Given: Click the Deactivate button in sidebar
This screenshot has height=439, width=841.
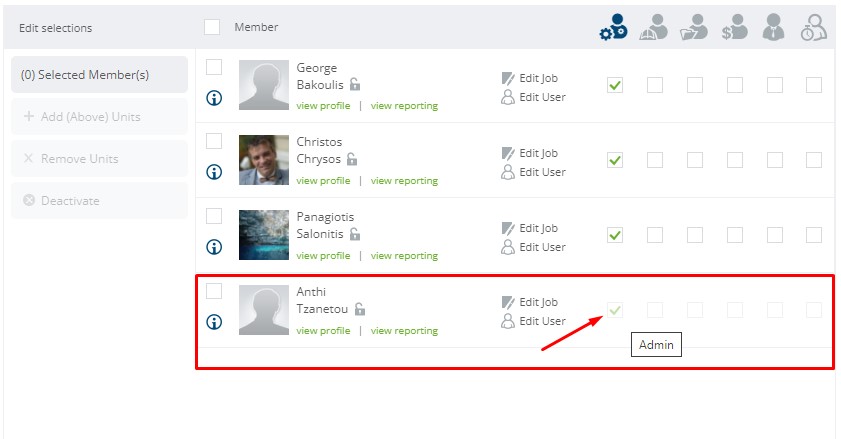Looking at the screenshot, I should click(x=99, y=201).
